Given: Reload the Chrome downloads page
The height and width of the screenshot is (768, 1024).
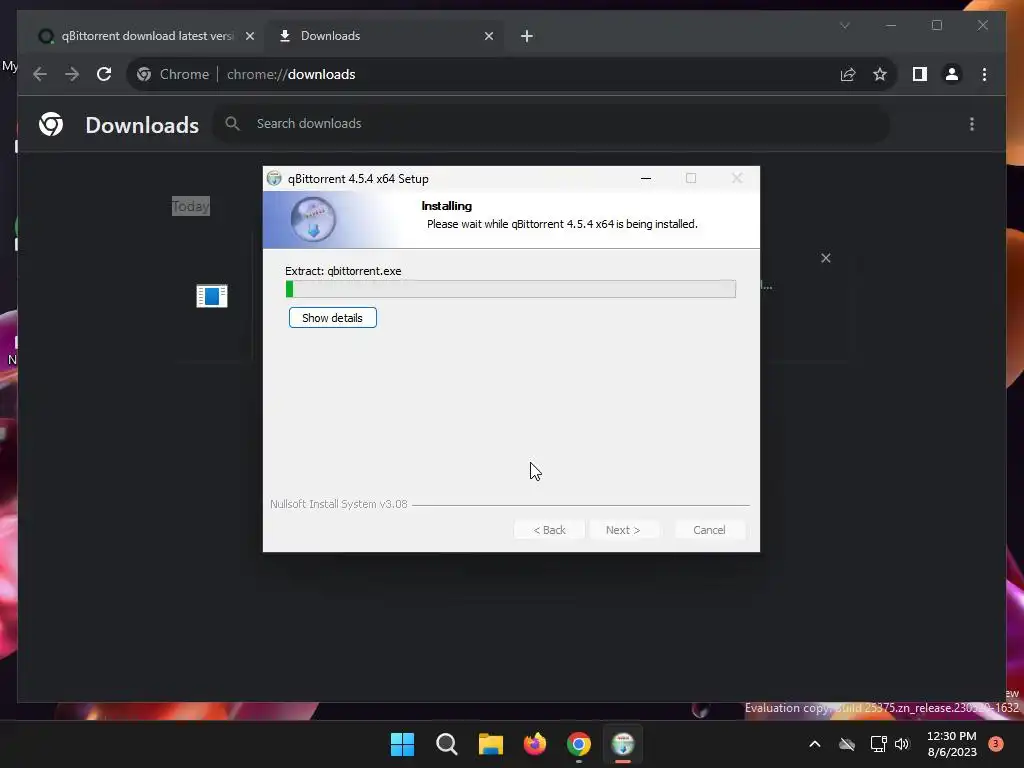Looking at the screenshot, I should [104, 74].
